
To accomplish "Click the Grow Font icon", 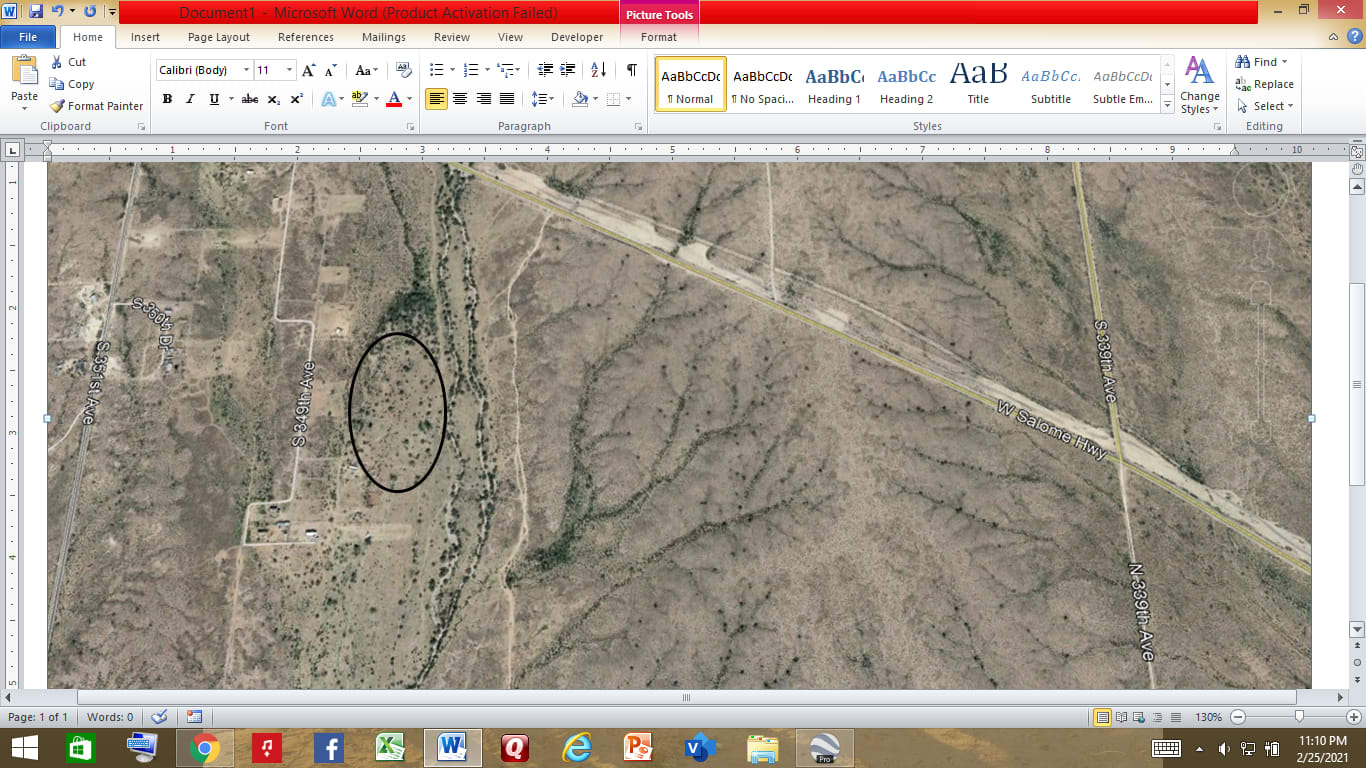I will (308, 70).
